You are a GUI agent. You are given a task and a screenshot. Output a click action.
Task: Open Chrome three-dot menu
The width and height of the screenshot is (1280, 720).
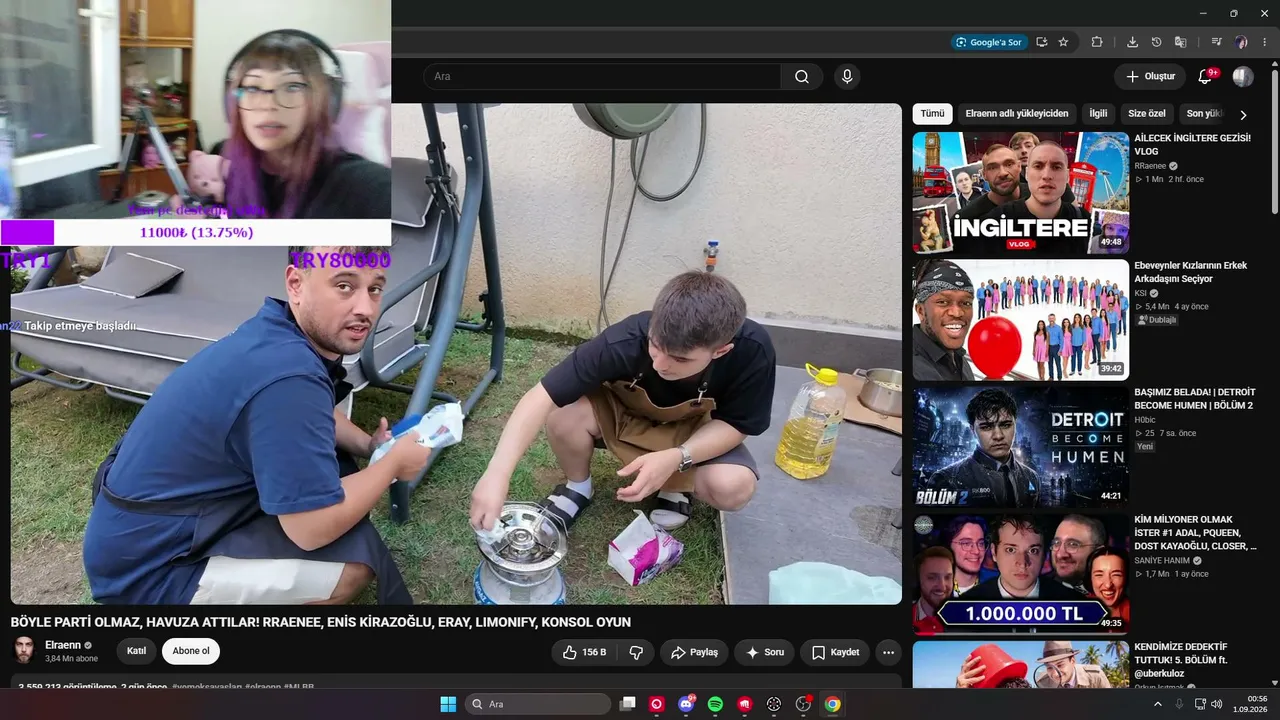click(1265, 42)
